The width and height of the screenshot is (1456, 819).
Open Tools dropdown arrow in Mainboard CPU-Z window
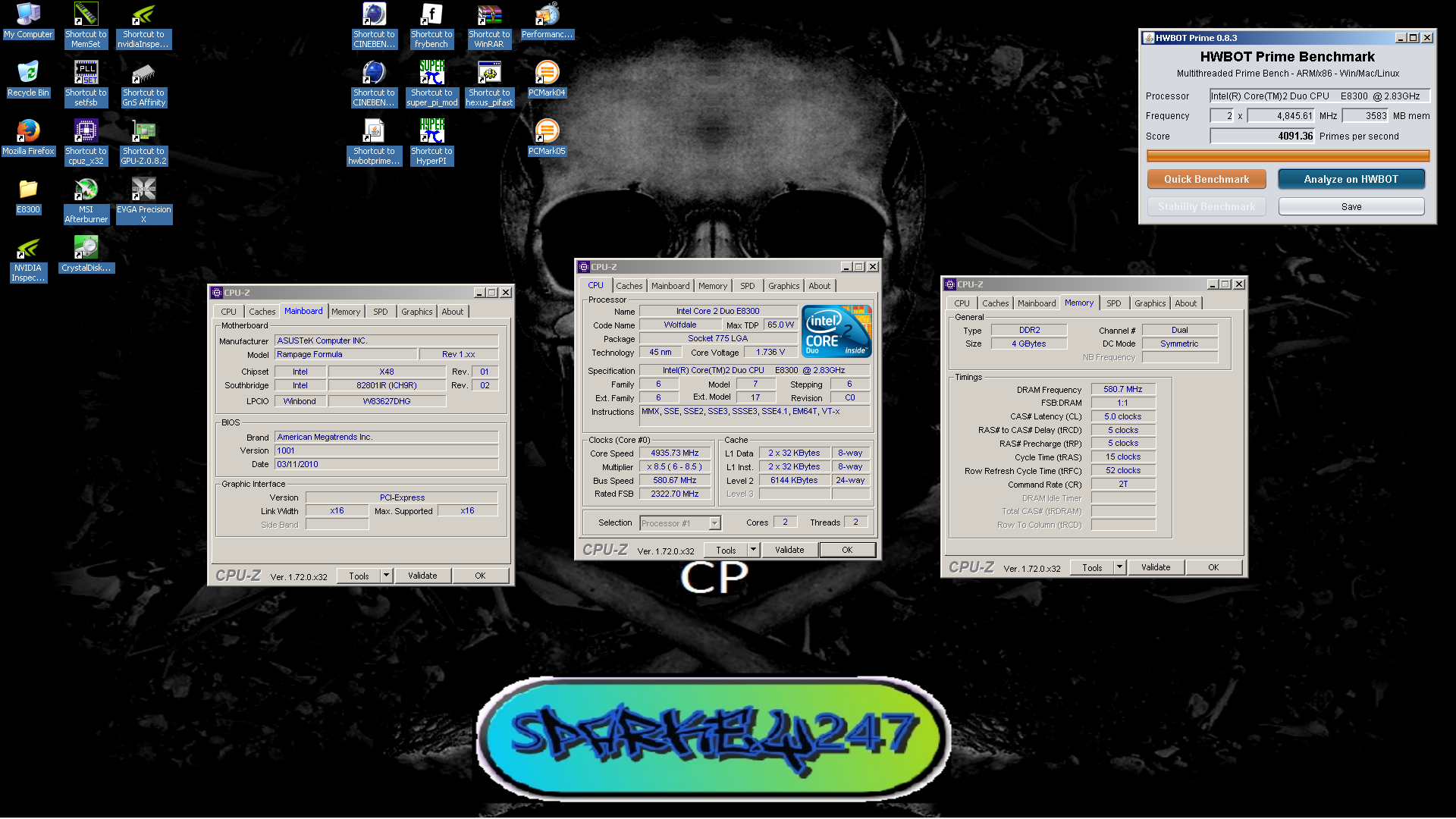point(386,576)
